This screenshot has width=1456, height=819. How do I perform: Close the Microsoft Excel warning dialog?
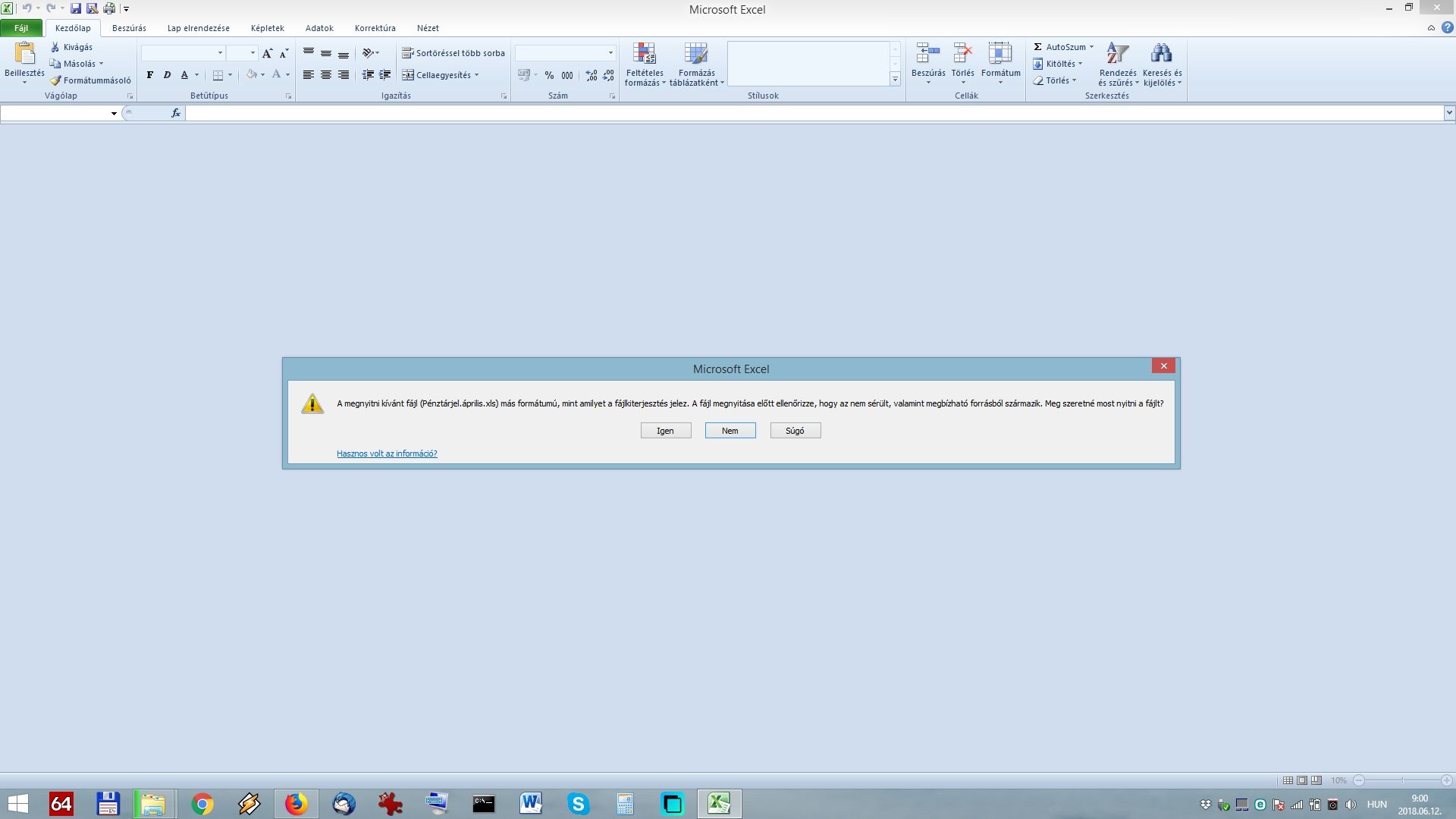tap(1163, 366)
